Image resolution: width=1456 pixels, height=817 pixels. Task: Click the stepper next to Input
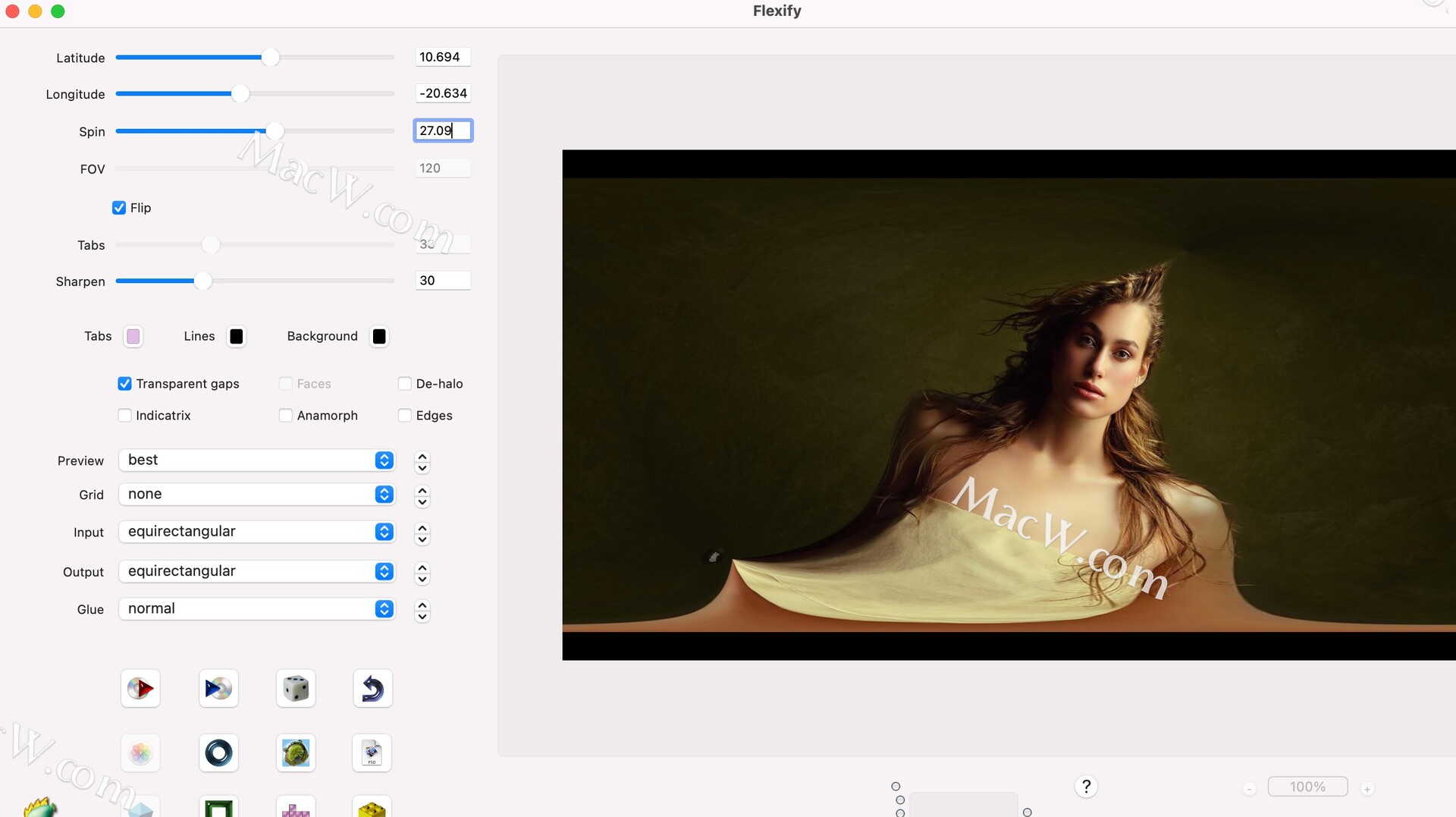click(422, 534)
